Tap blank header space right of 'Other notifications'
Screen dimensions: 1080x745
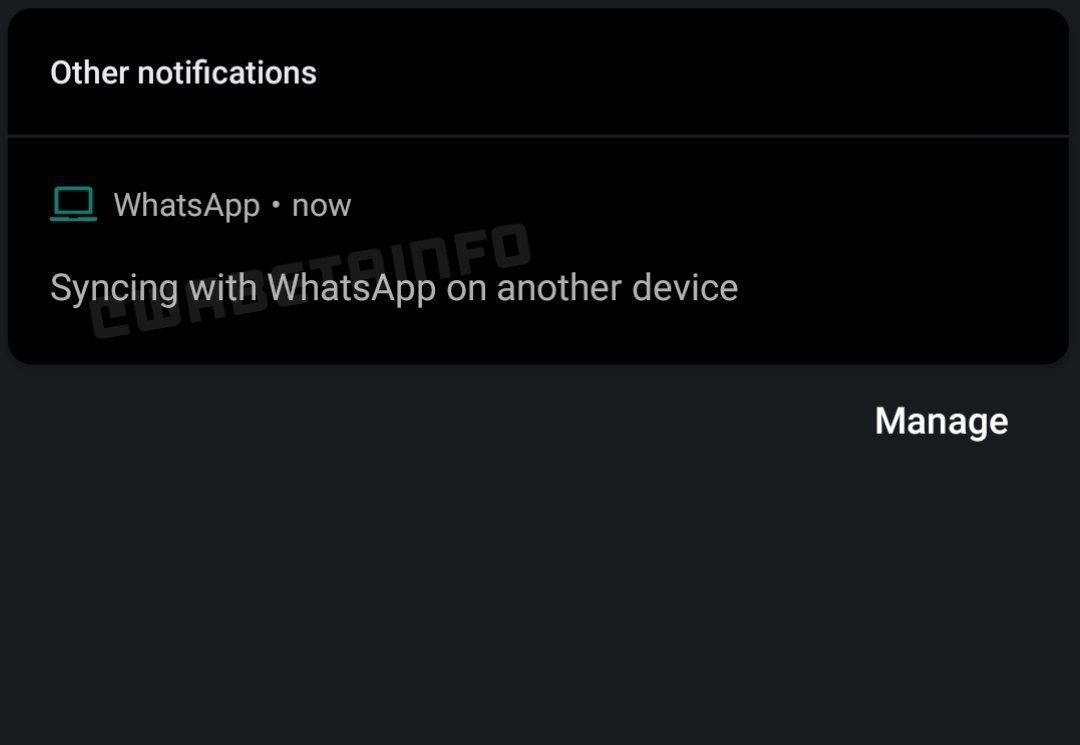(689, 72)
